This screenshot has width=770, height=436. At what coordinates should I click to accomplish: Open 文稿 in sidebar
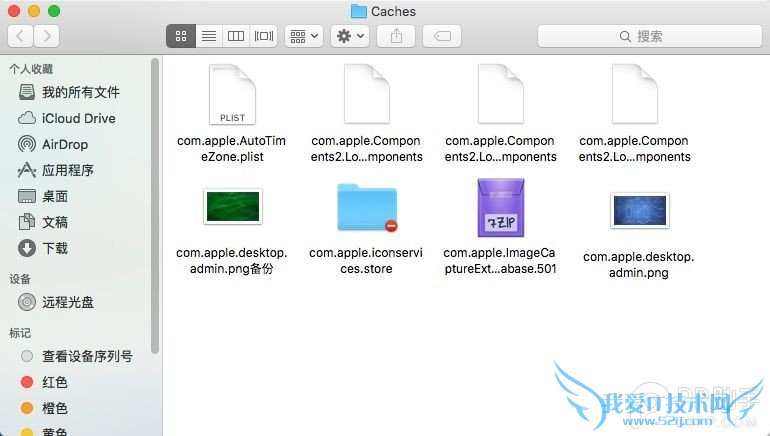point(55,222)
